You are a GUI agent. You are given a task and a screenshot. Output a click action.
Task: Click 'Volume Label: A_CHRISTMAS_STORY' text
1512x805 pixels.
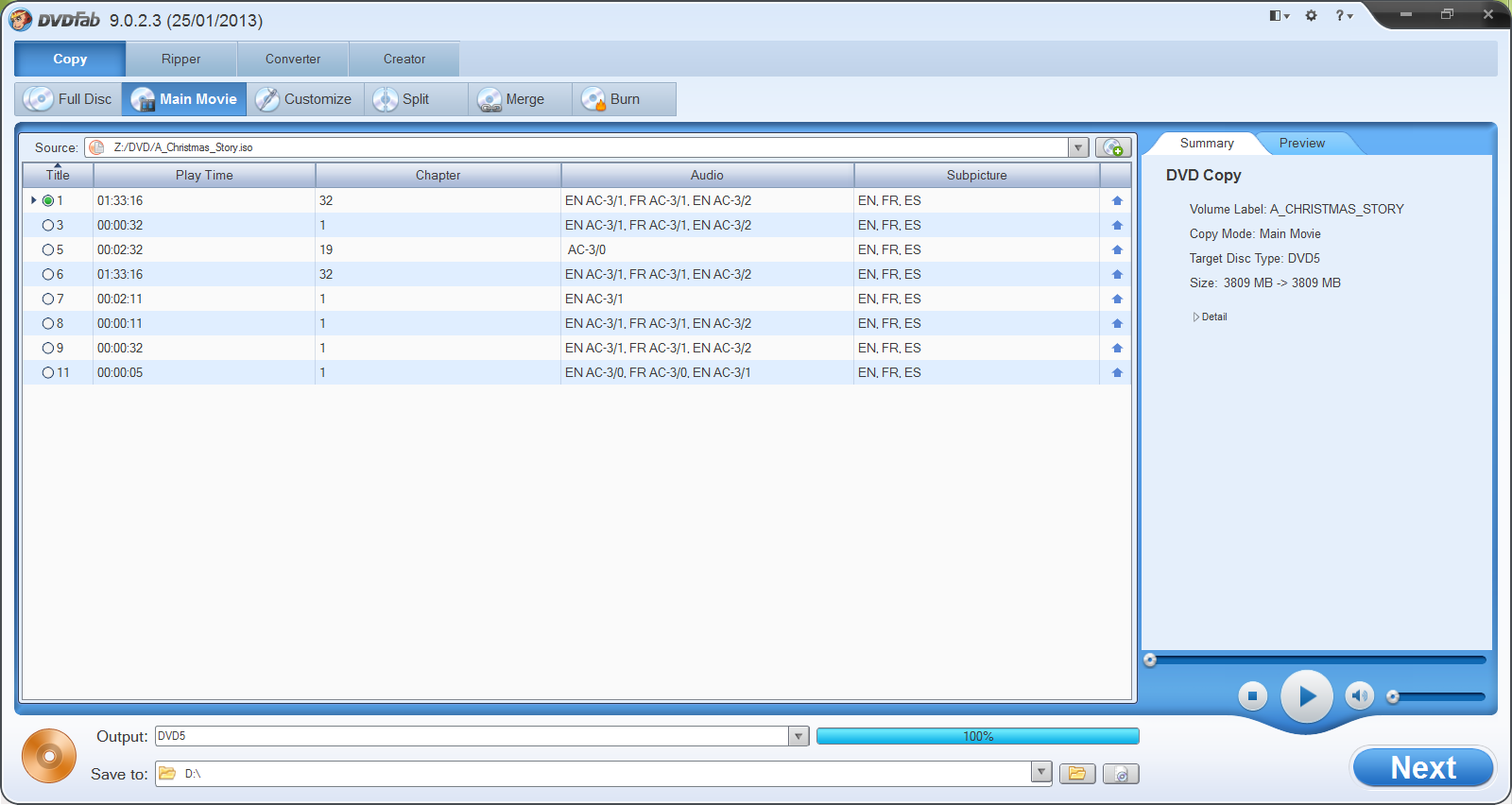[x=1297, y=209]
